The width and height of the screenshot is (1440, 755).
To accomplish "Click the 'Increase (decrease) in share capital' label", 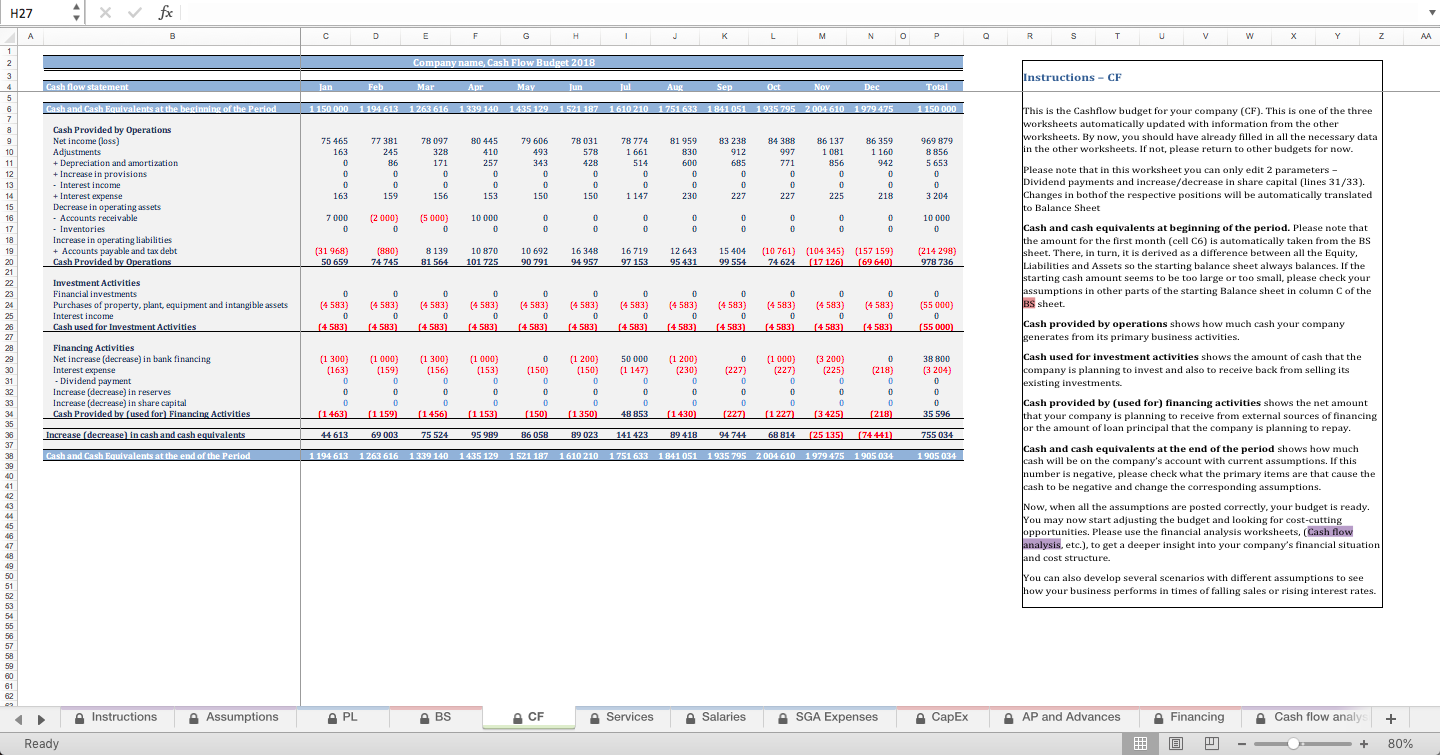I will click(x=119, y=403).
